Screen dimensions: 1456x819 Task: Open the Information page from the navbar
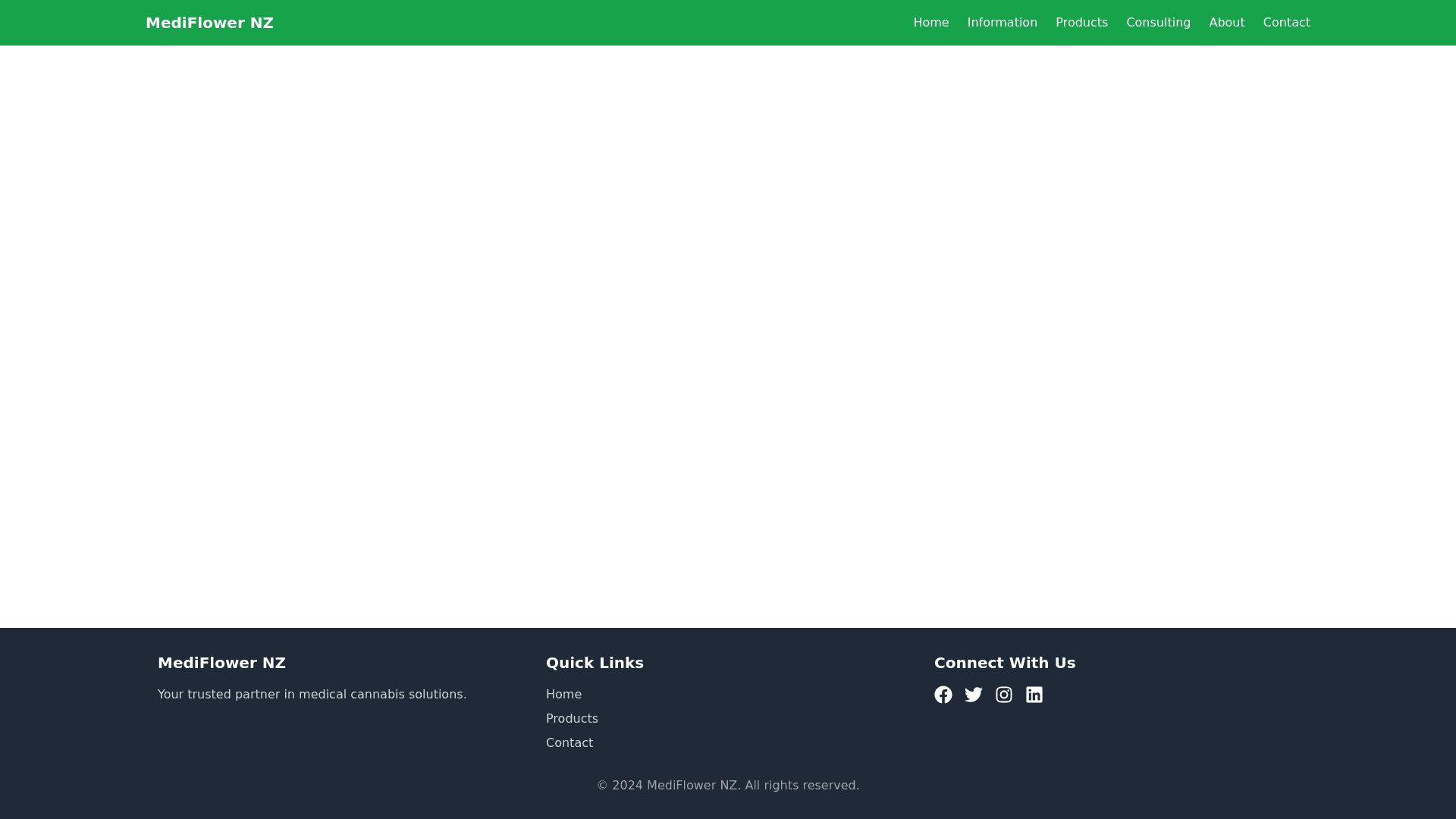(1002, 22)
